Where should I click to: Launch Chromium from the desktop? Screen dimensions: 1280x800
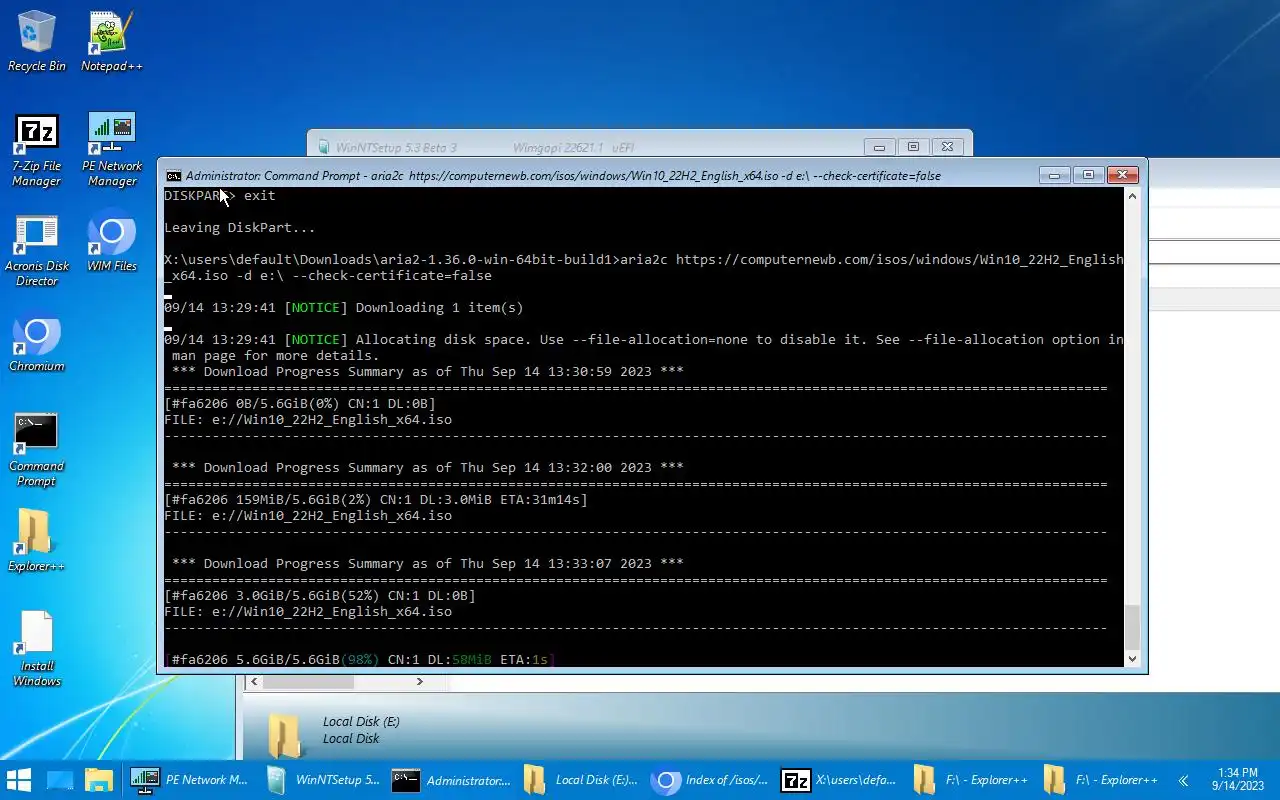coord(37,345)
